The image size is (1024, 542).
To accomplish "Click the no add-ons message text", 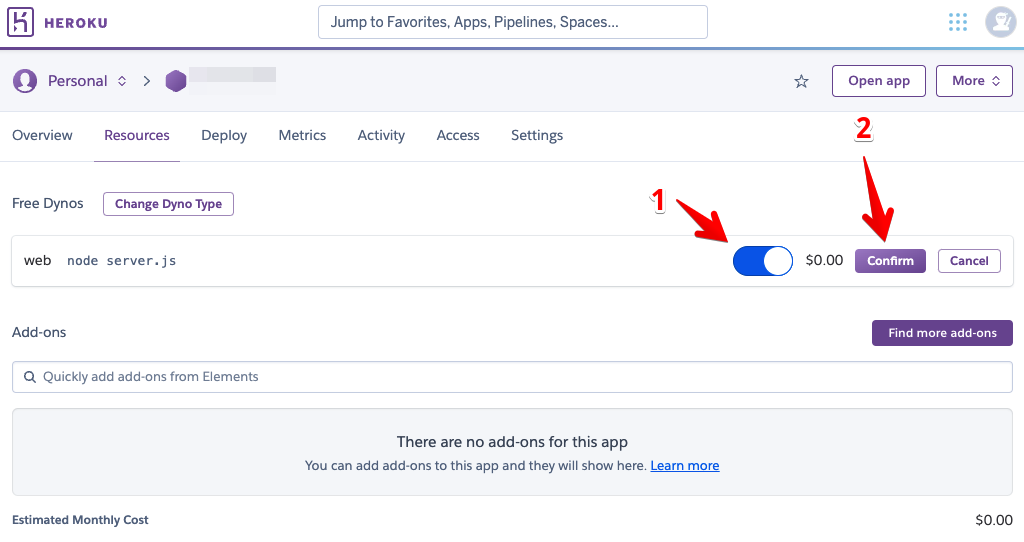I will coord(512,442).
